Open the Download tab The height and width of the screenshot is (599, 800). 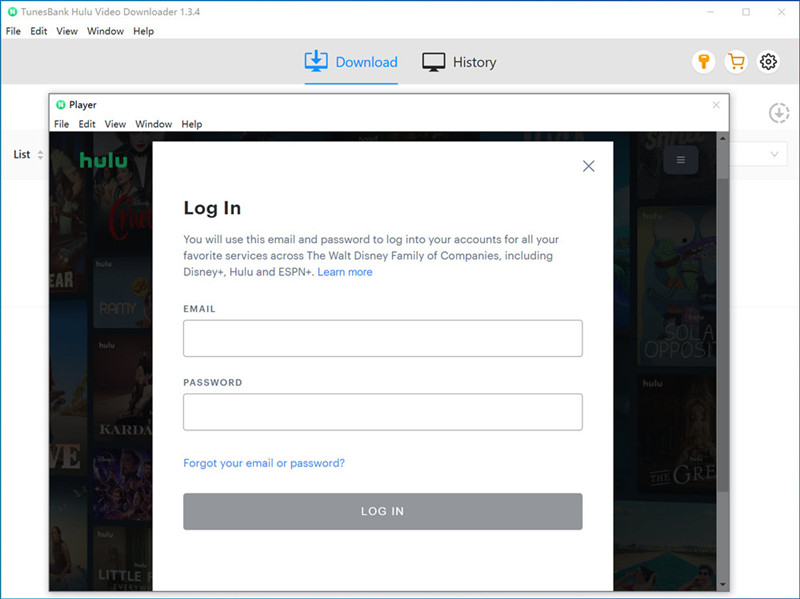351,62
